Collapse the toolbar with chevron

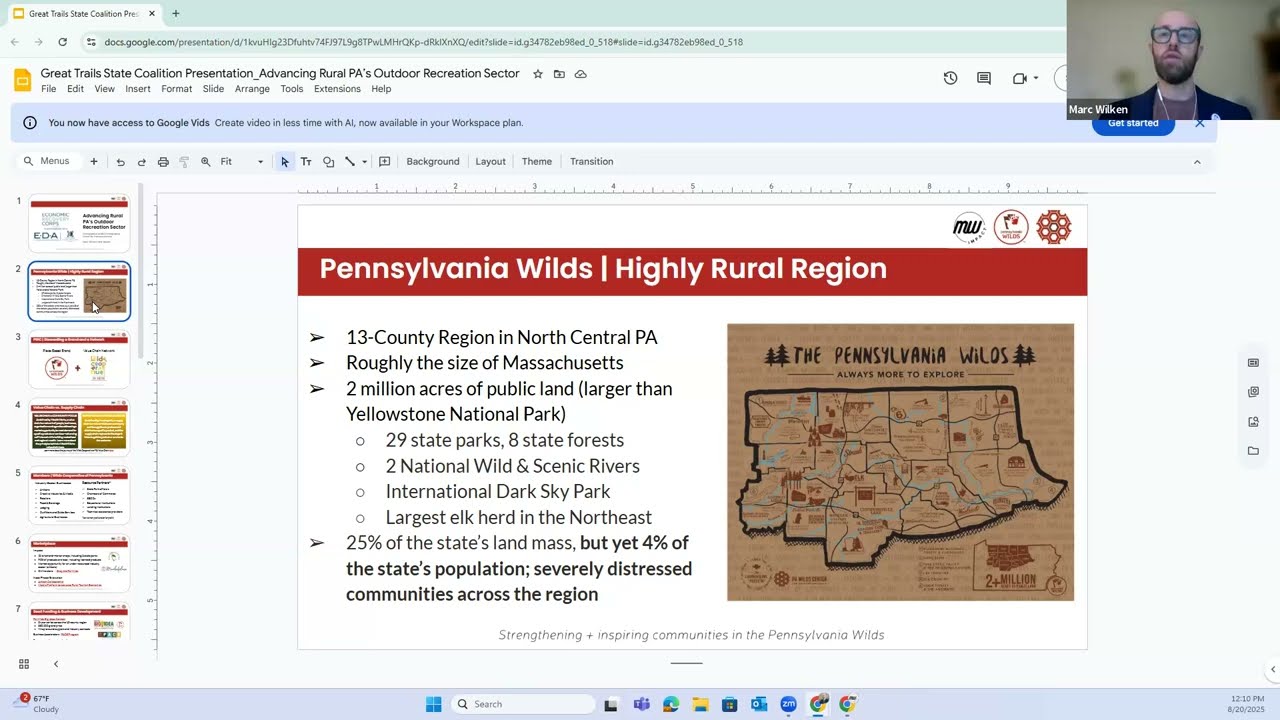tap(1197, 162)
